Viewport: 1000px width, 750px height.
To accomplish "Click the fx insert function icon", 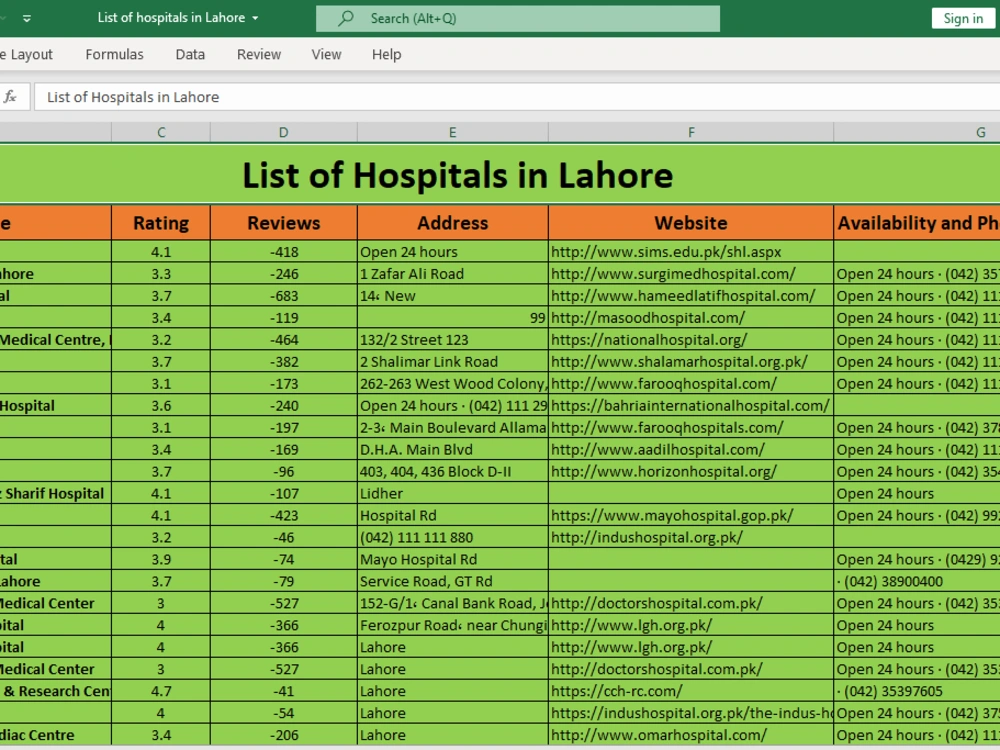I will 10,97.
